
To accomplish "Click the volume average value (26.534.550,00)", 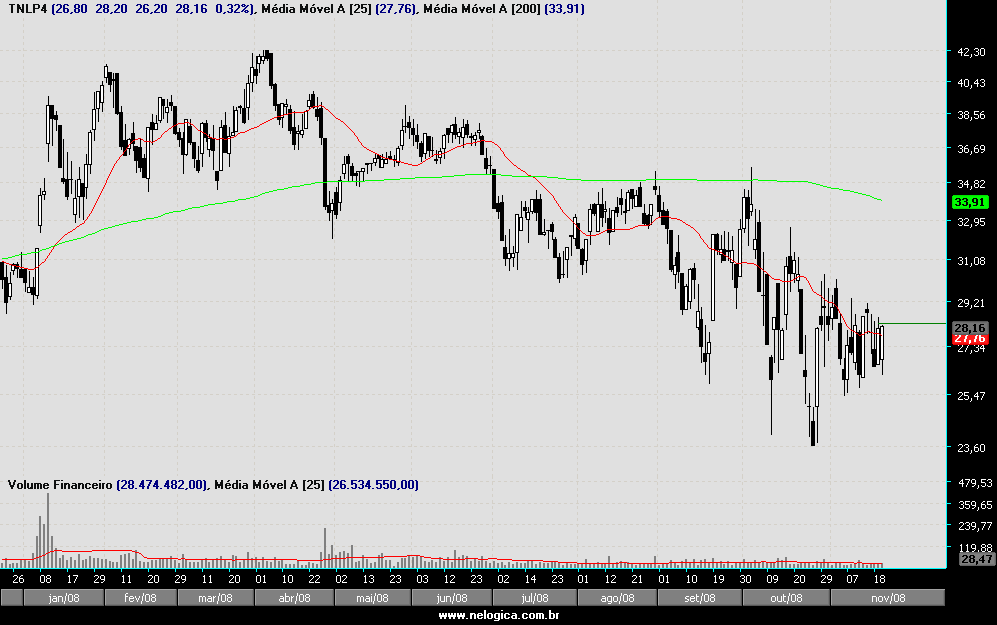I will pos(373,484).
